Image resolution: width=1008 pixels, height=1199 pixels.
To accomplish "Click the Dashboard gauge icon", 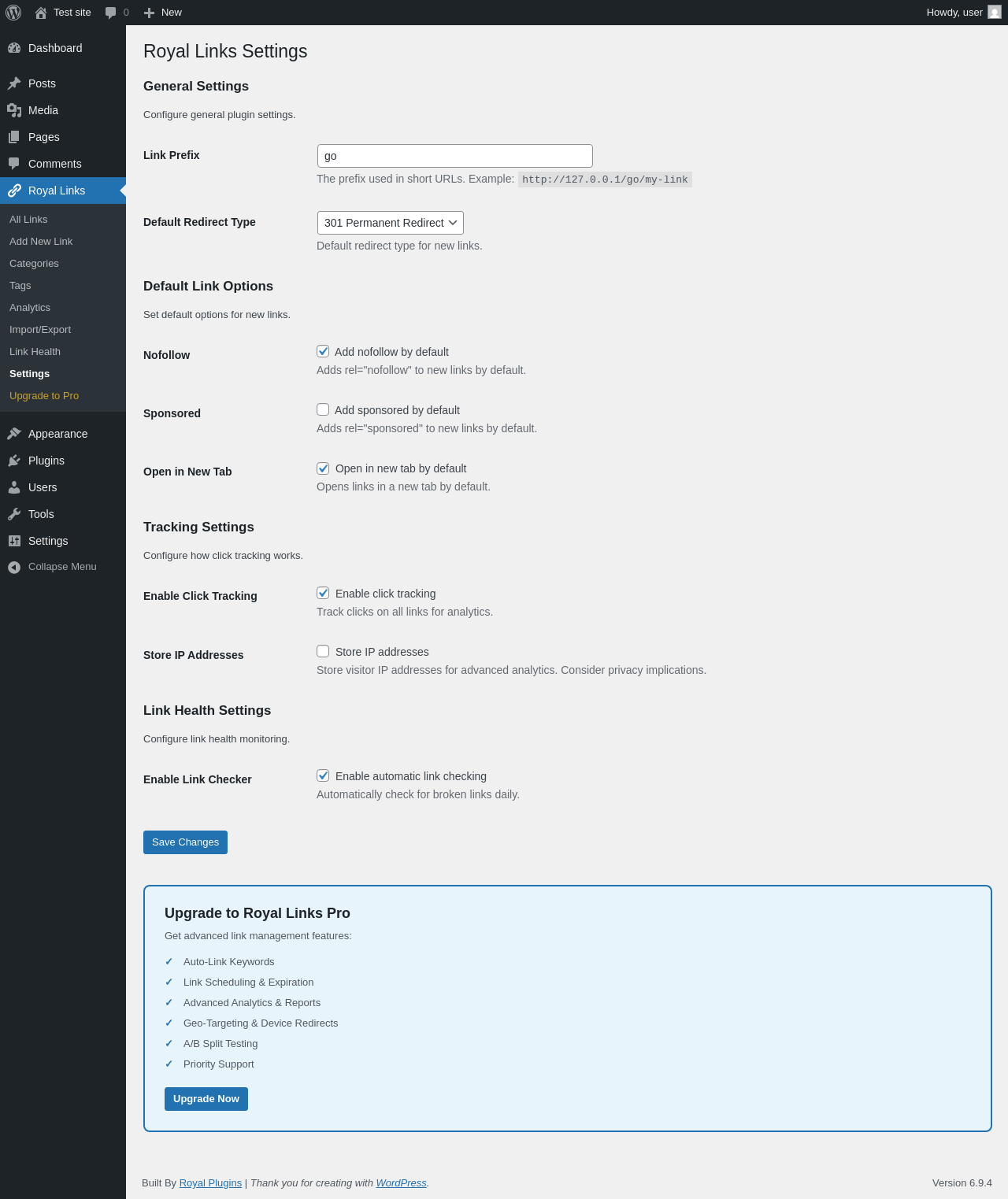I will pos(14,48).
